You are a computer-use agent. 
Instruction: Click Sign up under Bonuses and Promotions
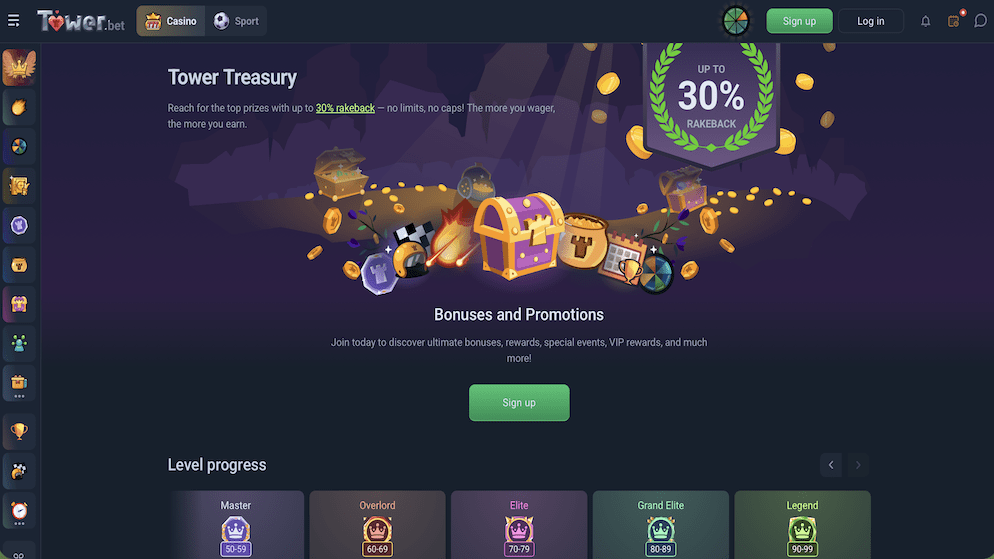[x=519, y=402]
